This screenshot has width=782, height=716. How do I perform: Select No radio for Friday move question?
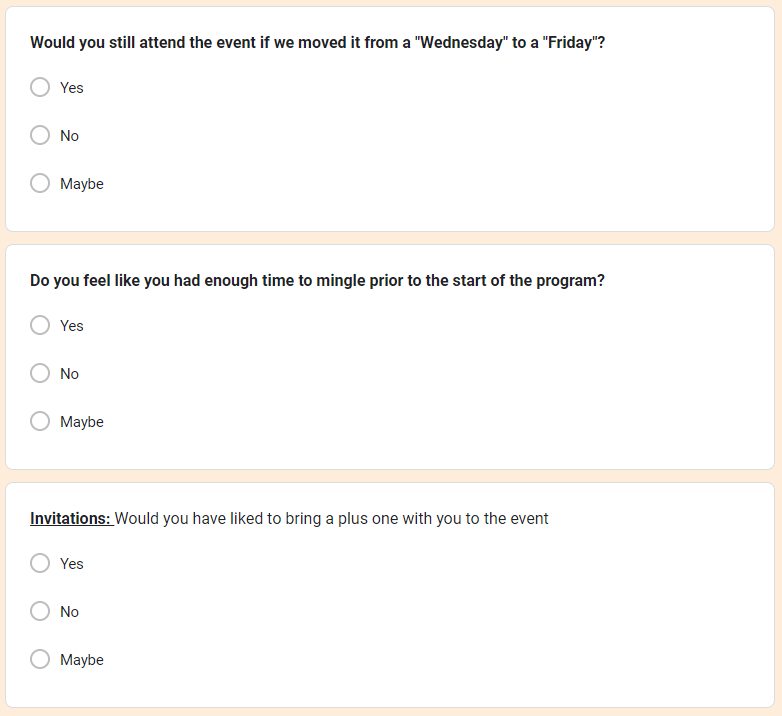tap(40, 135)
